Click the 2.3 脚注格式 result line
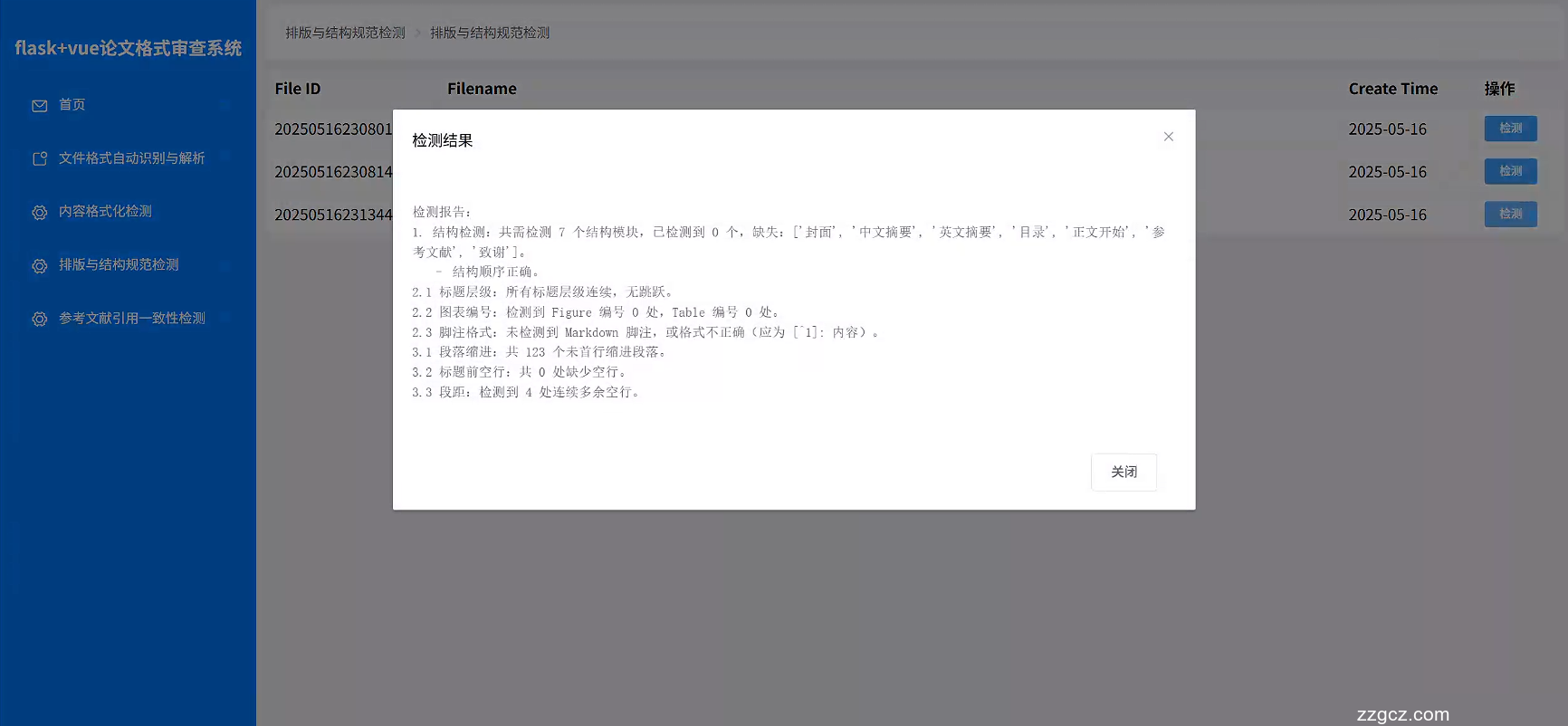Image resolution: width=1568 pixels, height=726 pixels. point(647,332)
